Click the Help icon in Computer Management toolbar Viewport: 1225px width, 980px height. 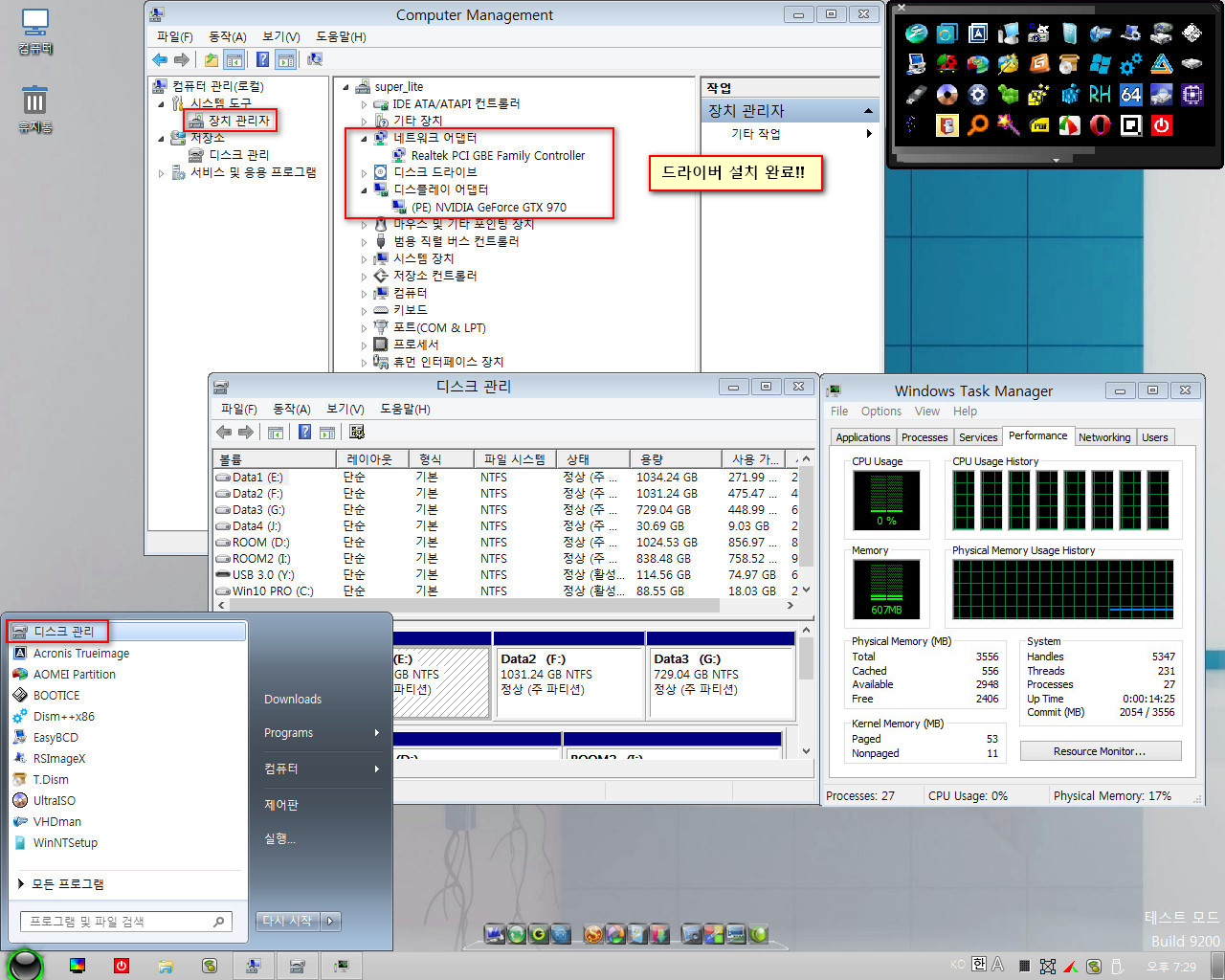[x=262, y=59]
